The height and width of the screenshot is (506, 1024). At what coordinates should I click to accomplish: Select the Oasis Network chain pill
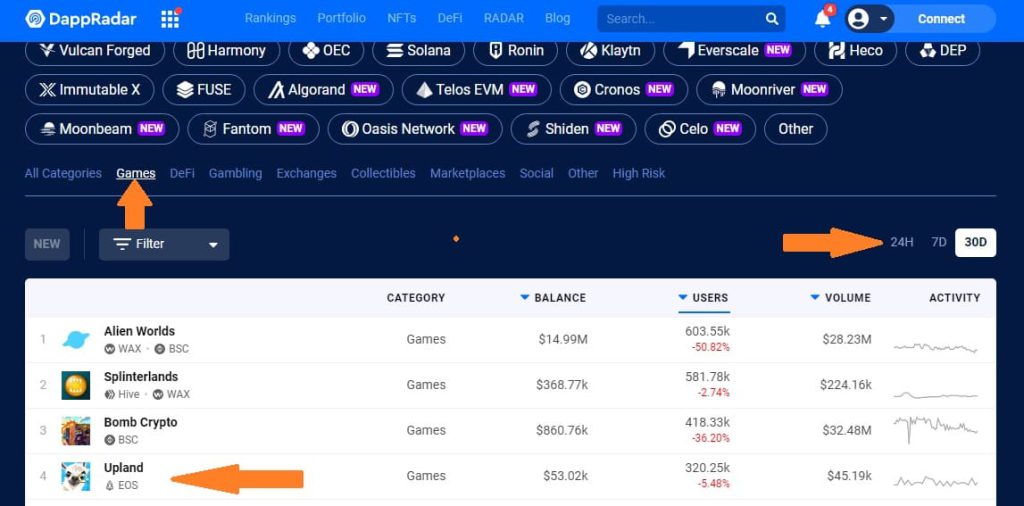[x=415, y=129]
